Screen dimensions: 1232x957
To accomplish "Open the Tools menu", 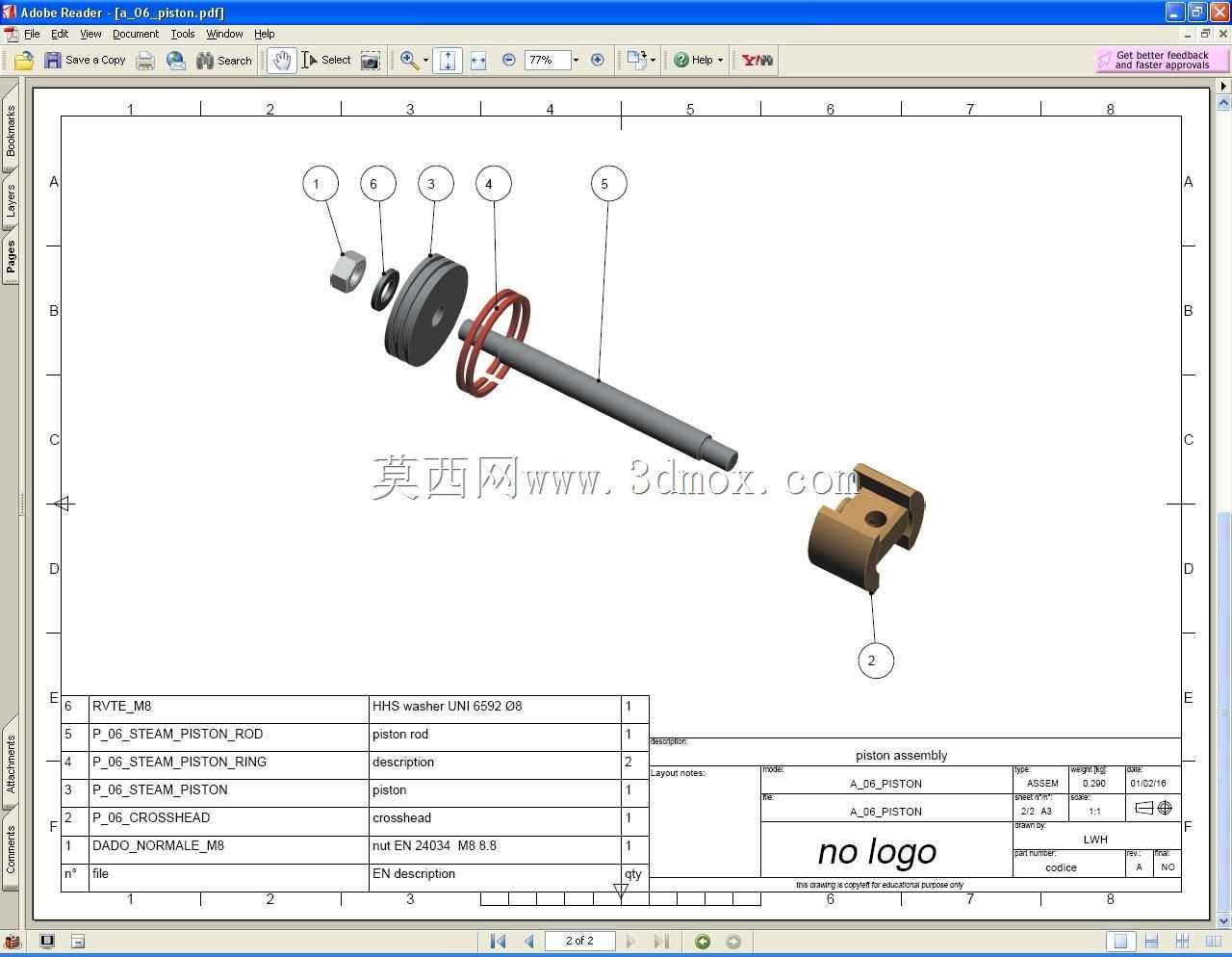I will (183, 34).
